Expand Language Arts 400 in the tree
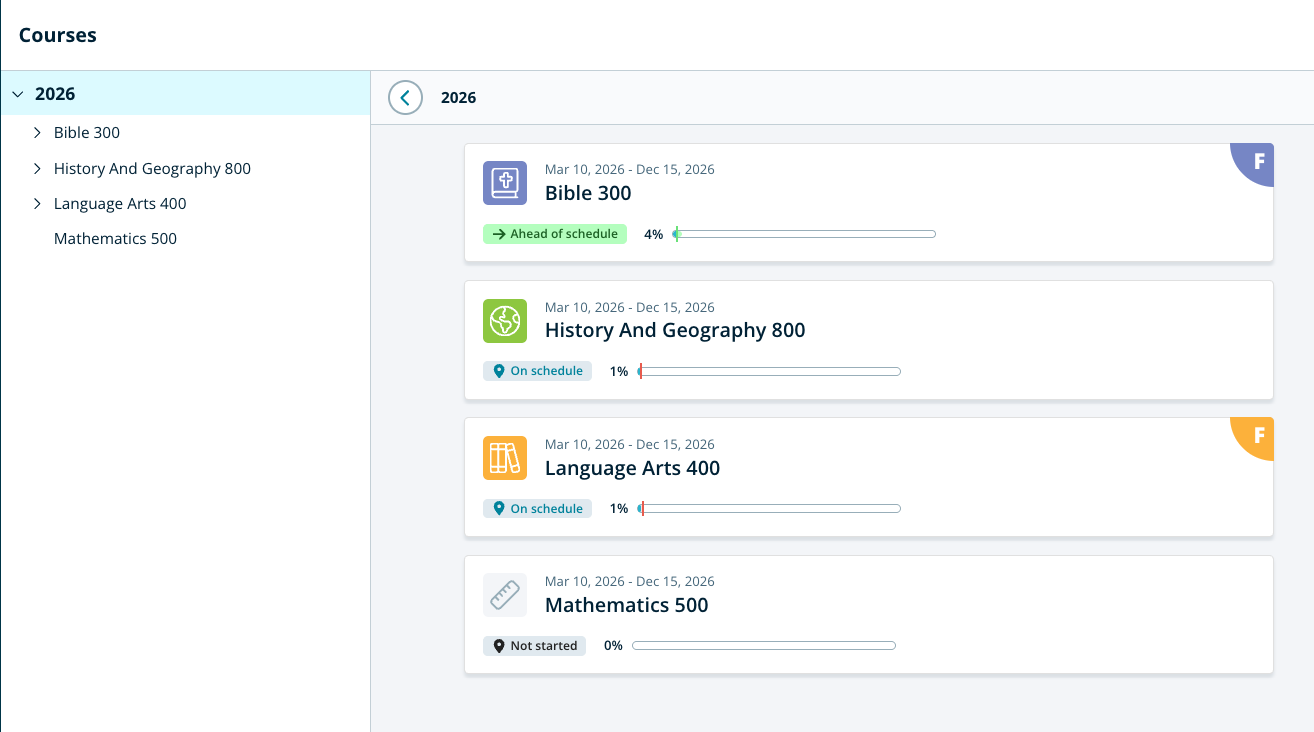The image size is (1314, 732). [x=37, y=203]
